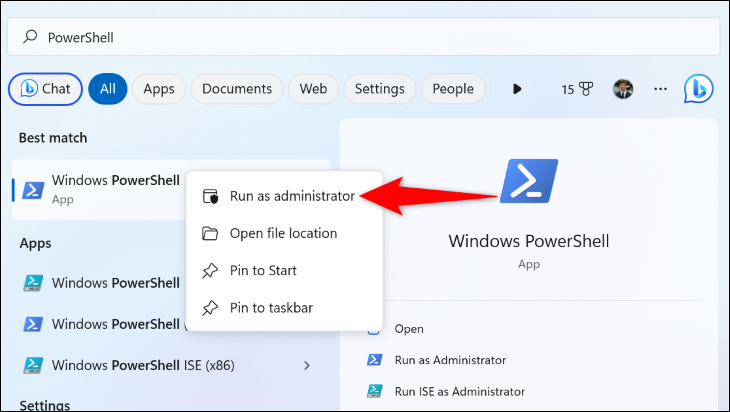The width and height of the screenshot is (730, 412).
Task: Click the PowerShell search input field
Action: 364,37
